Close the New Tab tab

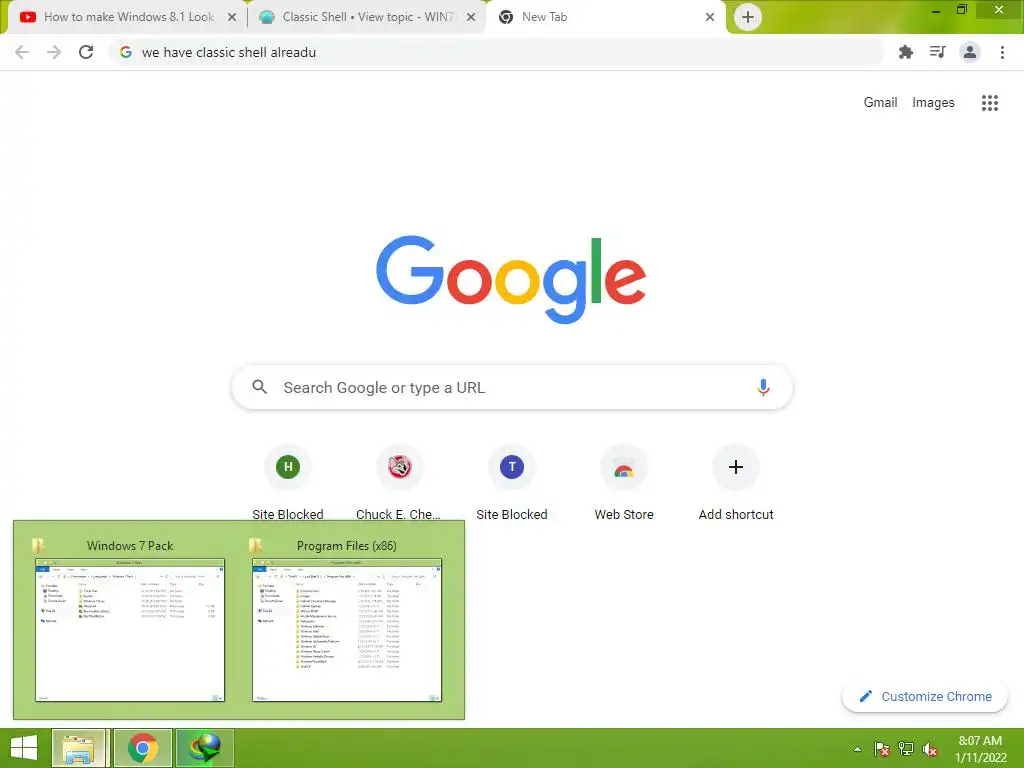coord(710,17)
